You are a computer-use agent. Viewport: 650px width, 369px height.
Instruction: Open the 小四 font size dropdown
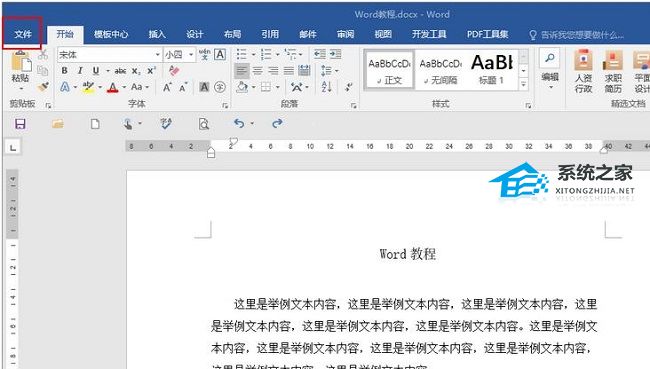[x=191, y=55]
